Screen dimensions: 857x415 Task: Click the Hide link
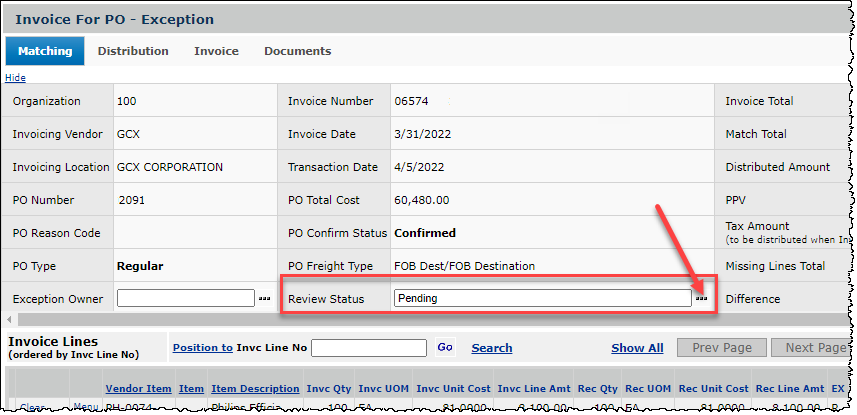point(15,77)
